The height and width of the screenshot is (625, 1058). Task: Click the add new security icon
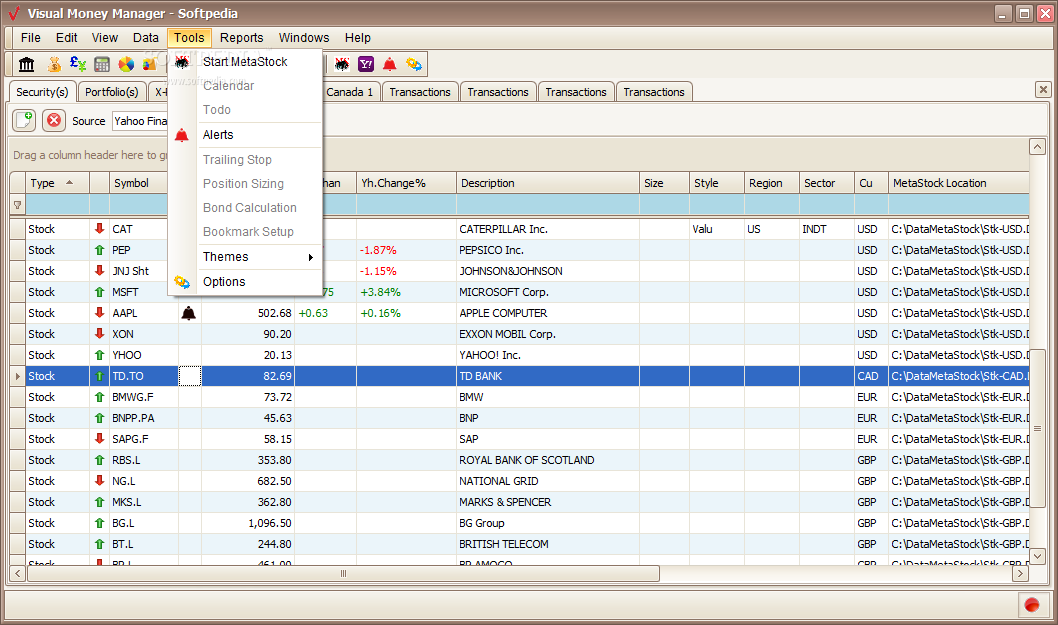click(24, 121)
